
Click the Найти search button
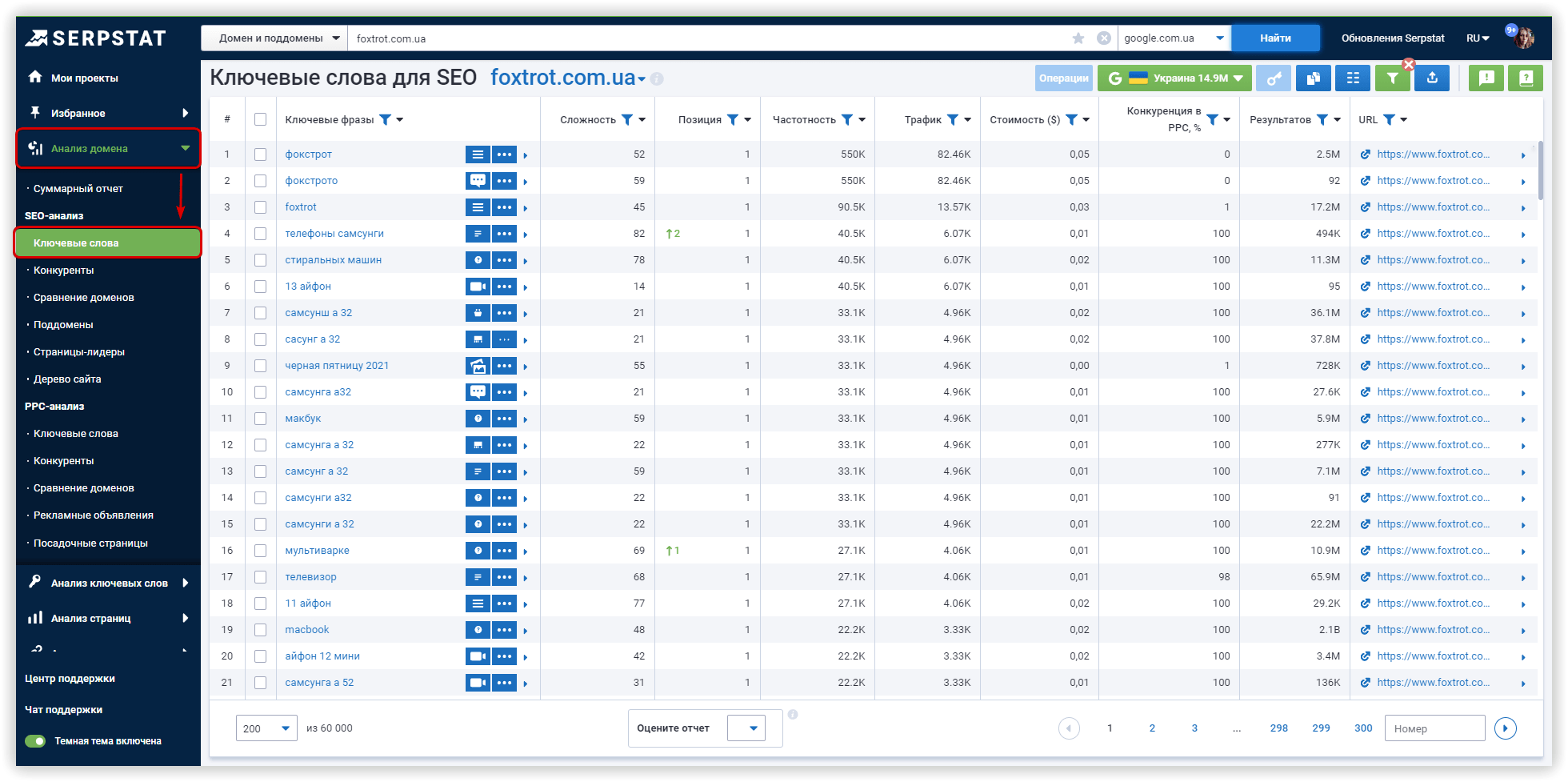1275,38
